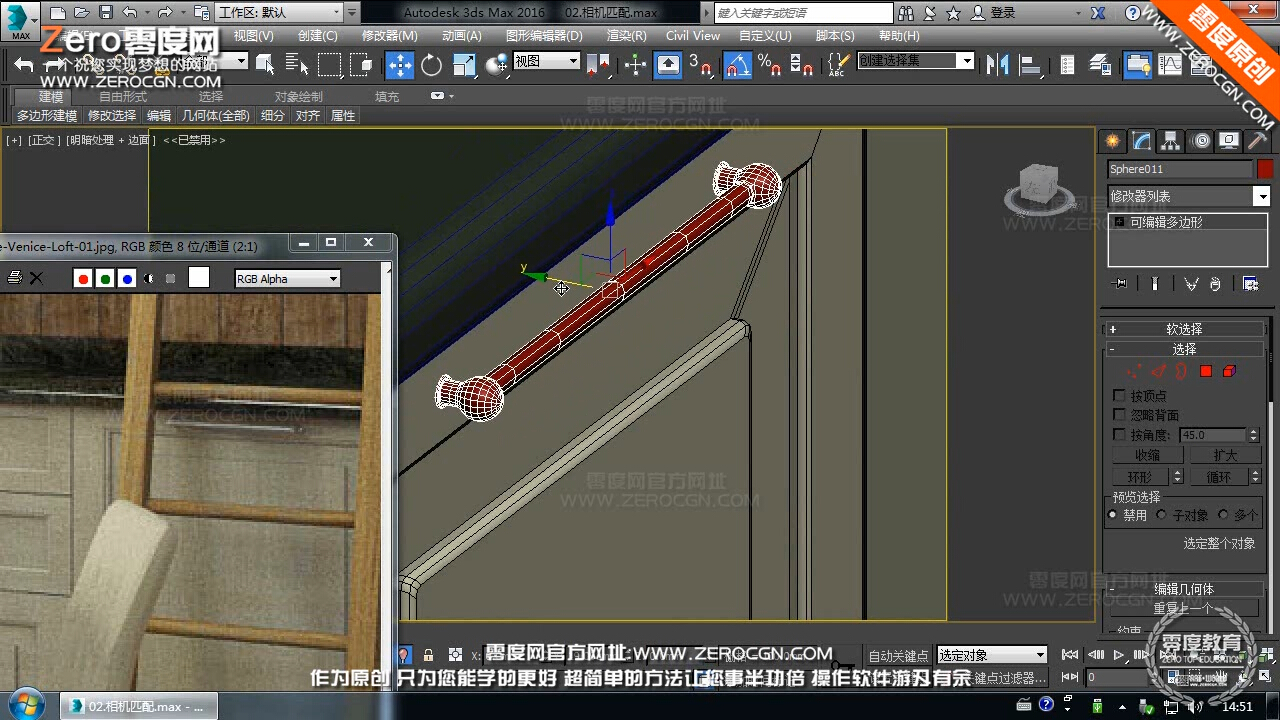
Task: Open the 创建(C) menu
Action: [x=317, y=35]
